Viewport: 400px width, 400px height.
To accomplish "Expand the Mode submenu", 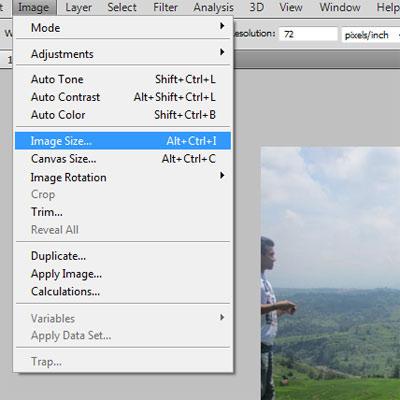I will point(123,28).
